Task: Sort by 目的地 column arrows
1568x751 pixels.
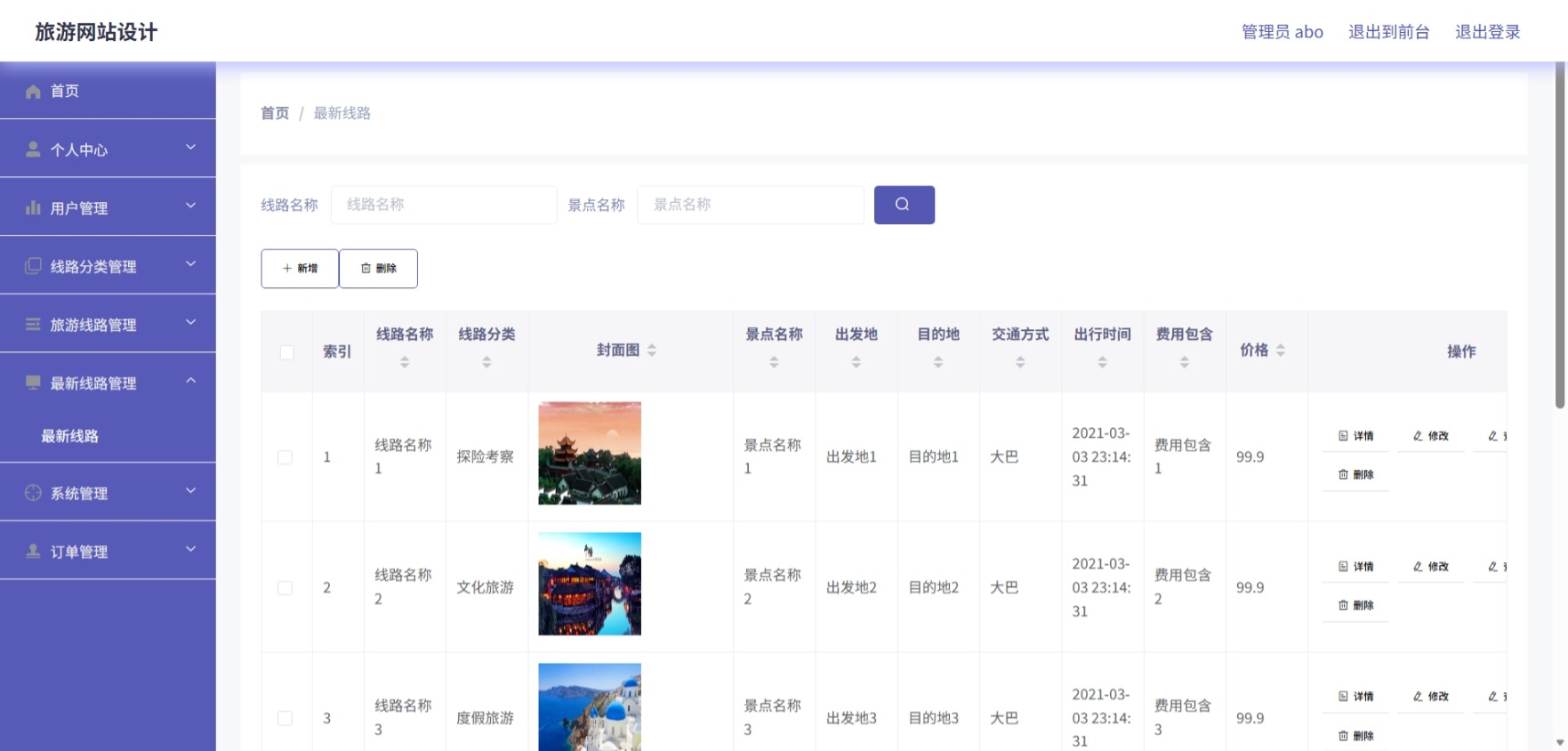Action: tap(938, 362)
